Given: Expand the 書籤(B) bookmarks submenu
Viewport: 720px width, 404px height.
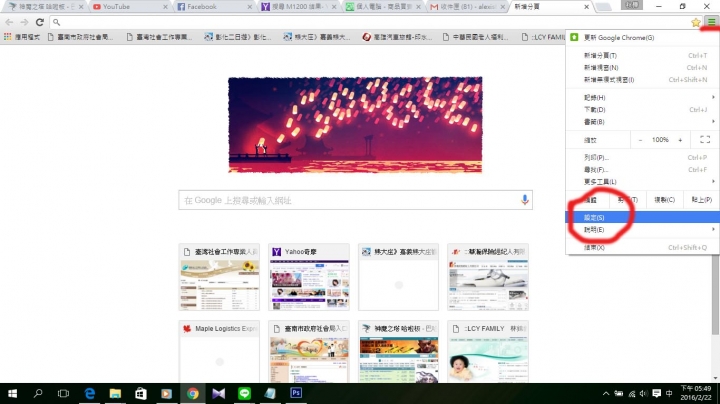Looking at the screenshot, I should pos(642,122).
